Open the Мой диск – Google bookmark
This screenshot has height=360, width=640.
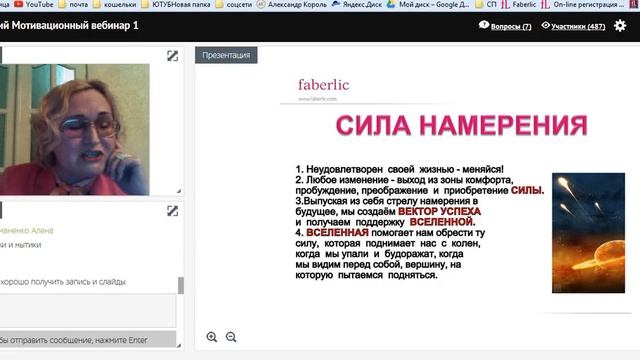click(428, 4)
